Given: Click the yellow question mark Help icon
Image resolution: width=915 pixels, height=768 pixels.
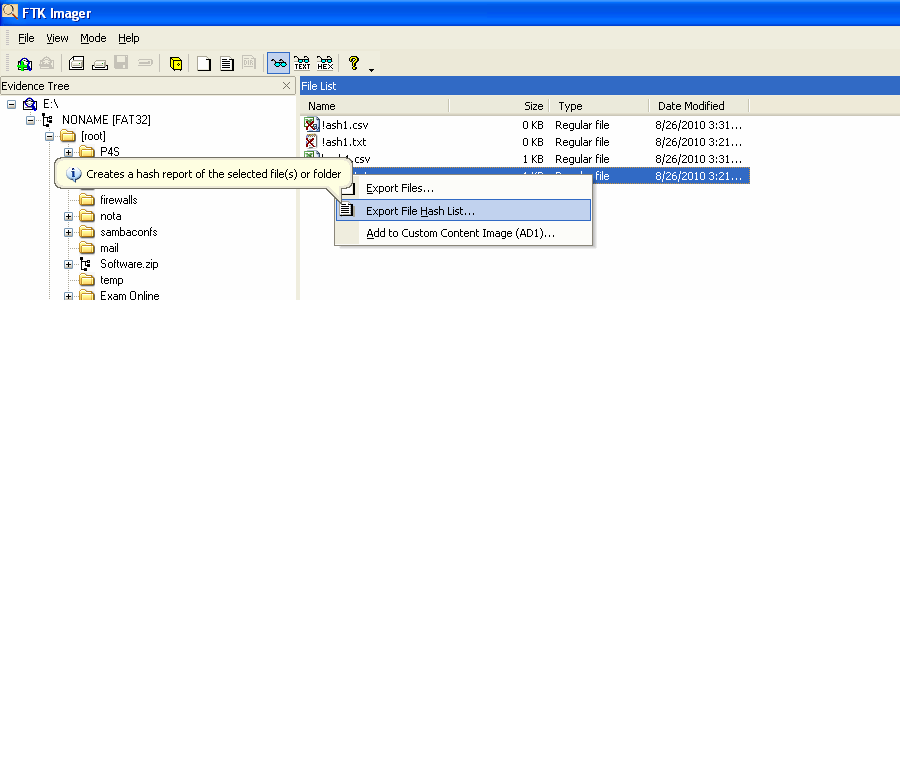Looking at the screenshot, I should 354,63.
